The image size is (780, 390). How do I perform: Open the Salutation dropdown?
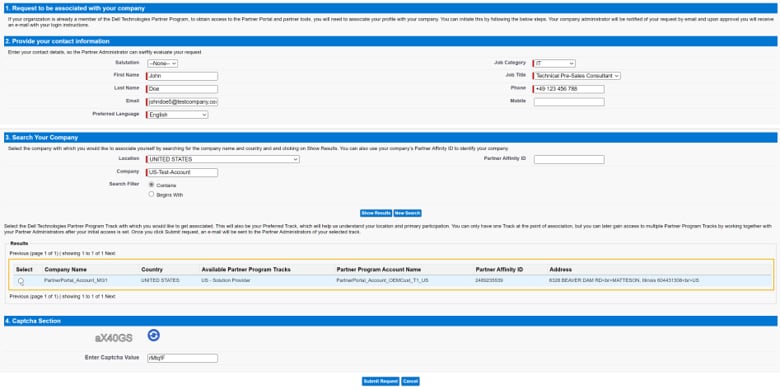coord(162,63)
